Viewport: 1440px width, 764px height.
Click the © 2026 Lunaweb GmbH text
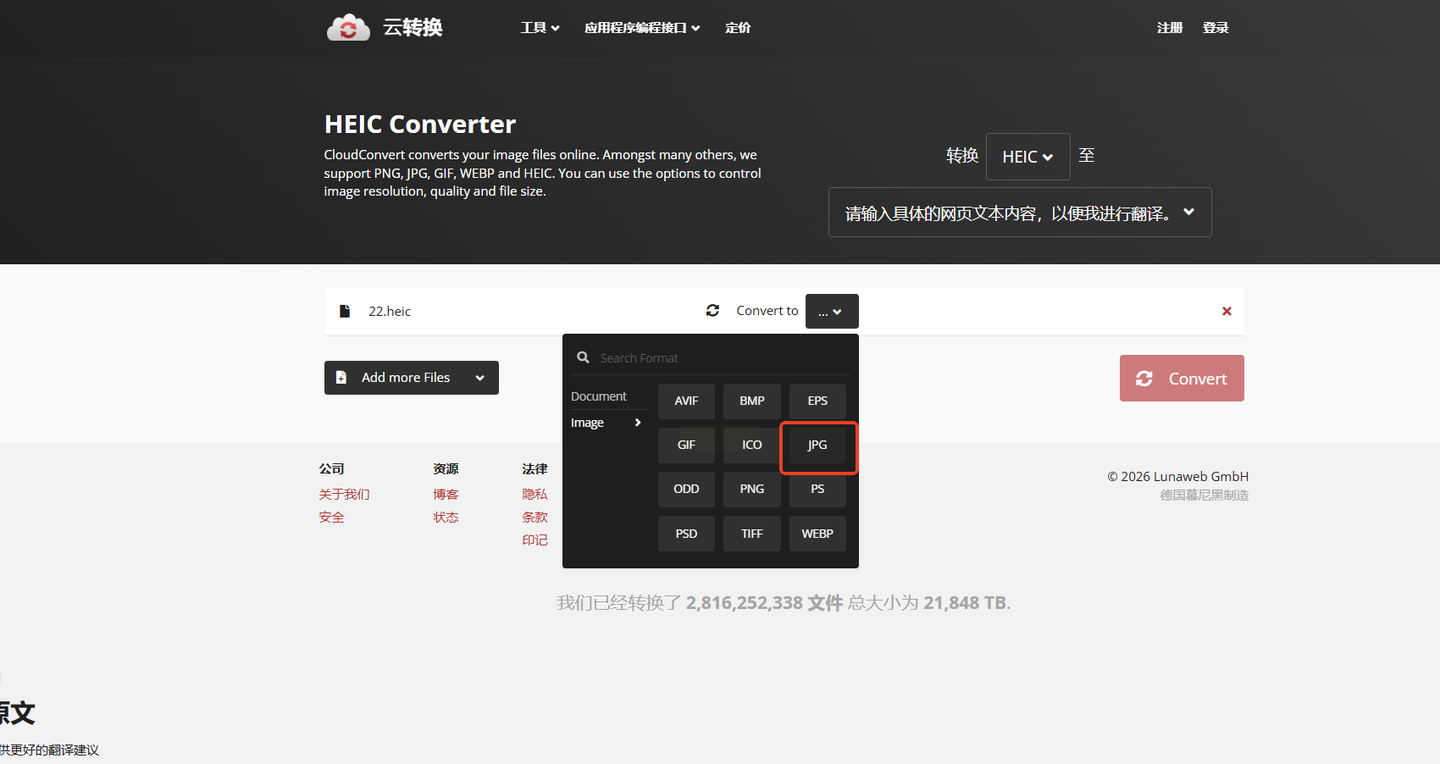(1178, 476)
